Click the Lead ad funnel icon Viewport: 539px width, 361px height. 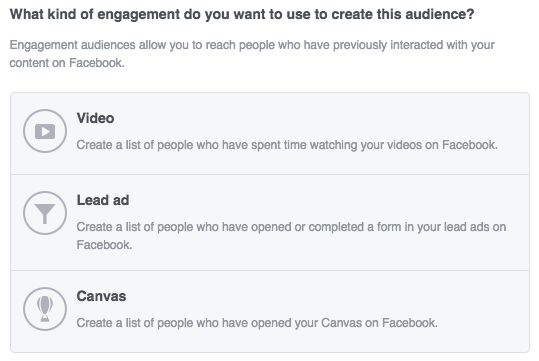(45, 213)
